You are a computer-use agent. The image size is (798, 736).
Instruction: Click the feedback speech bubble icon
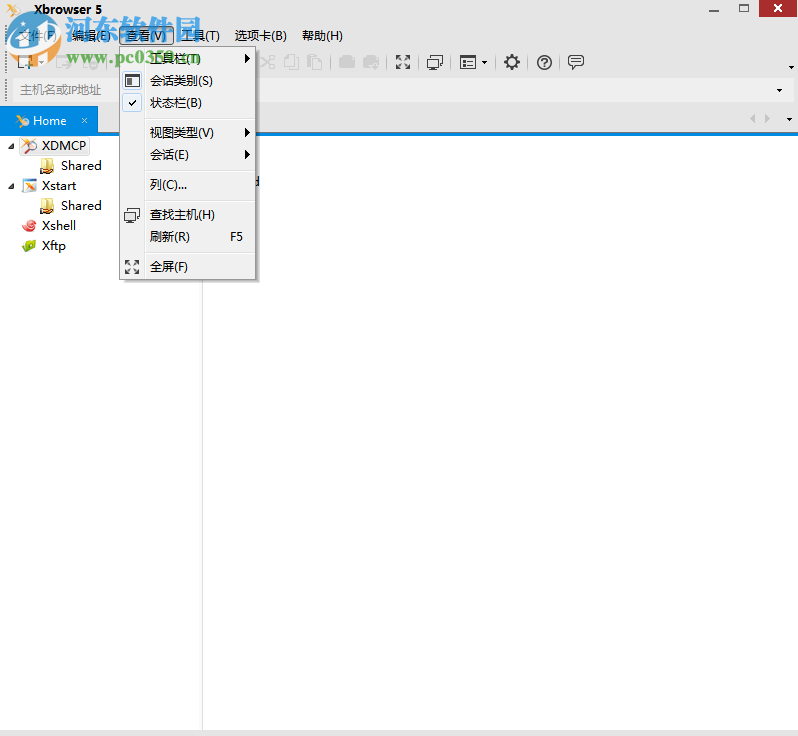click(576, 63)
